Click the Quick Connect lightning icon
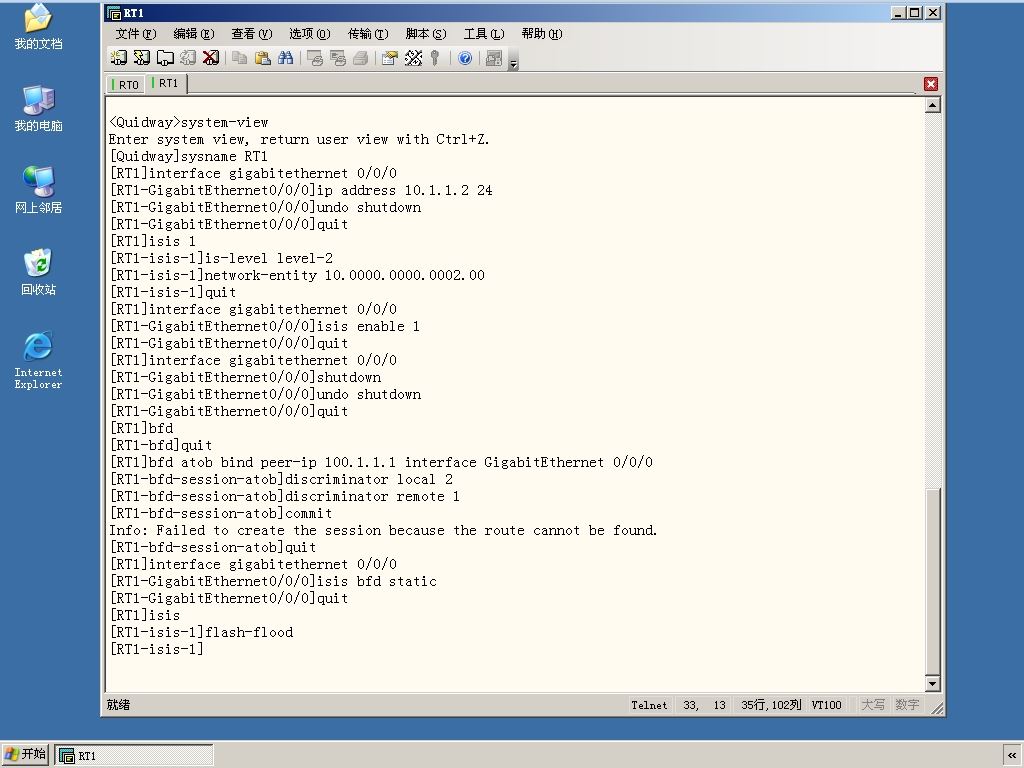The image size is (1024, 768). click(142, 58)
